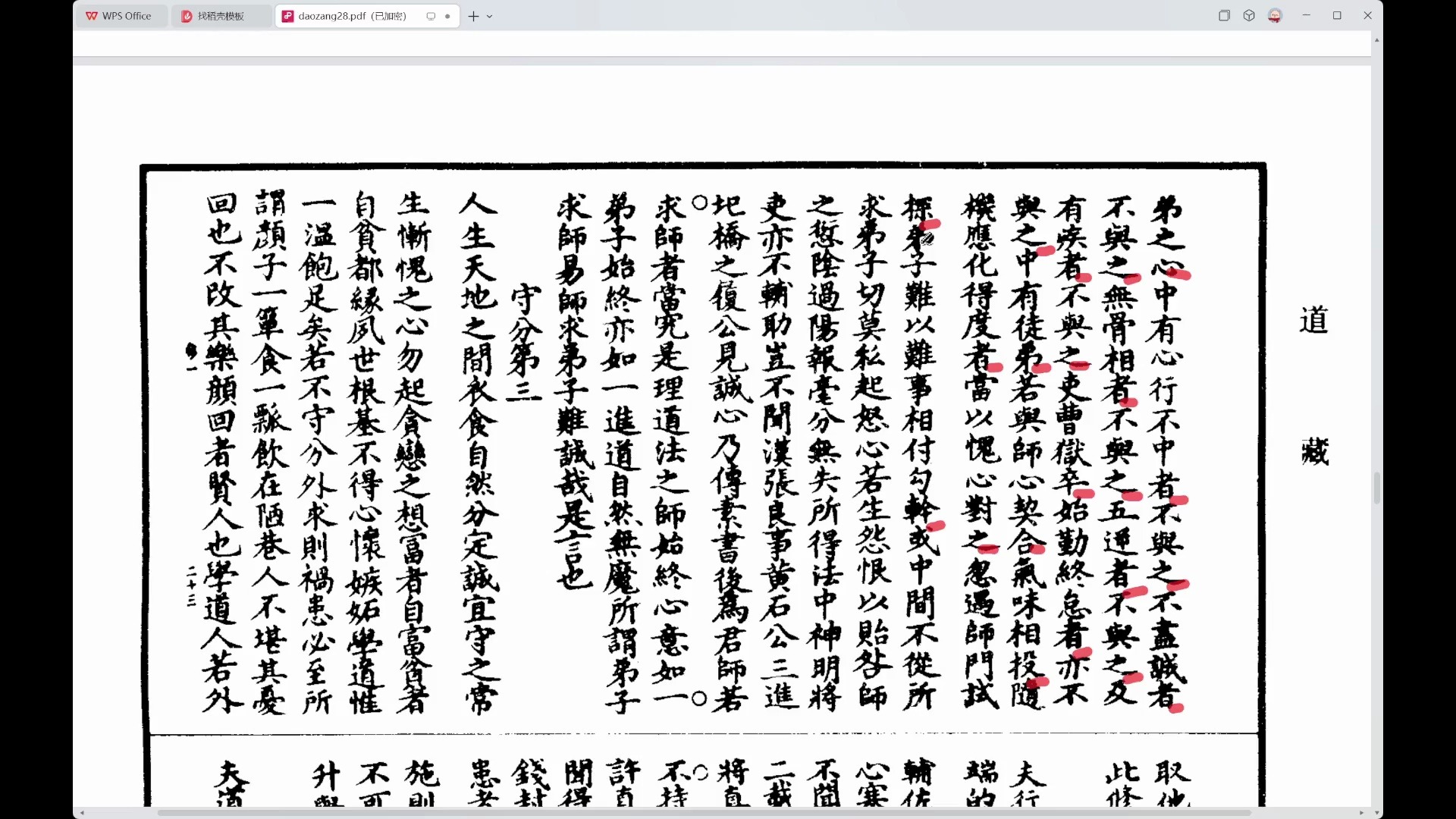
Task: Click the vertical scrollbar thumb
Action: [1377, 488]
